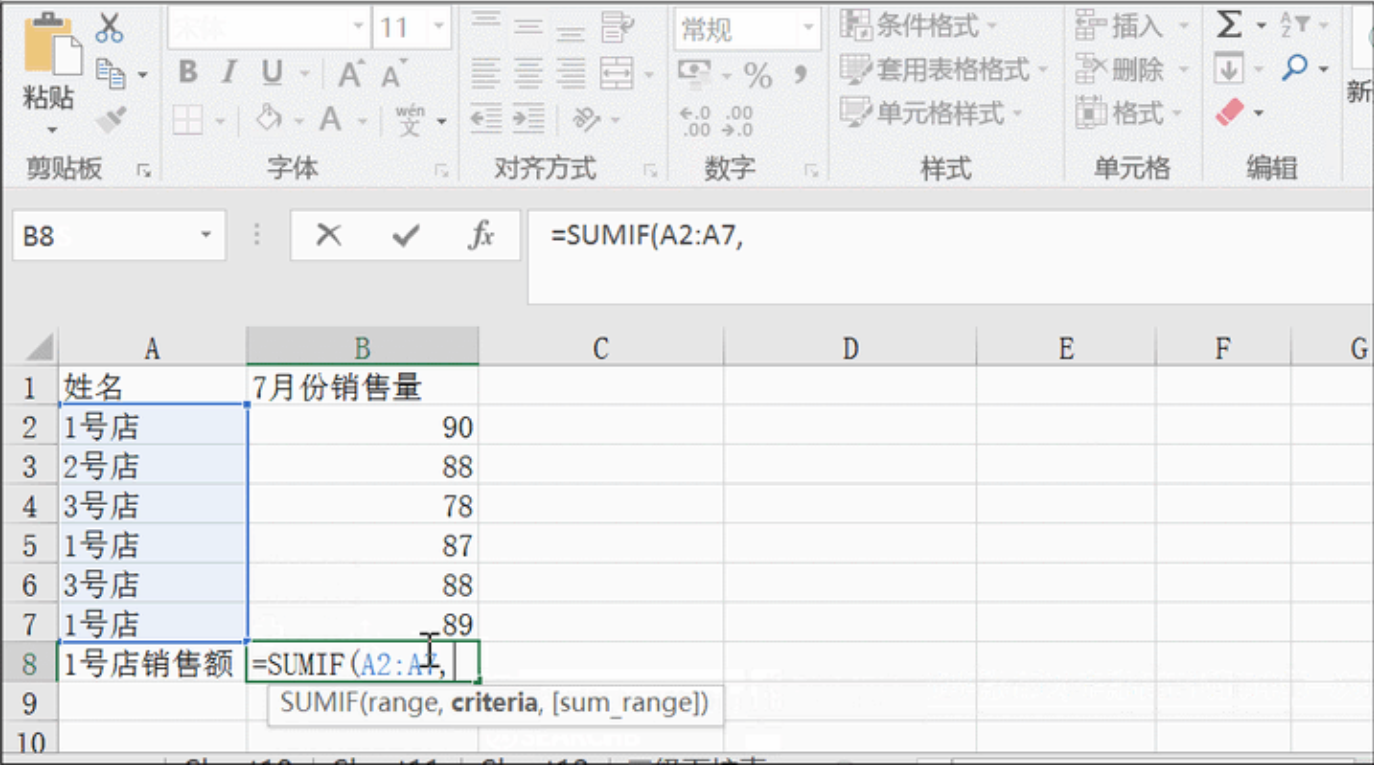This screenshot has height=765, width=1374.
Task: Toggle italic formatting
Action: tap(228, 73)
